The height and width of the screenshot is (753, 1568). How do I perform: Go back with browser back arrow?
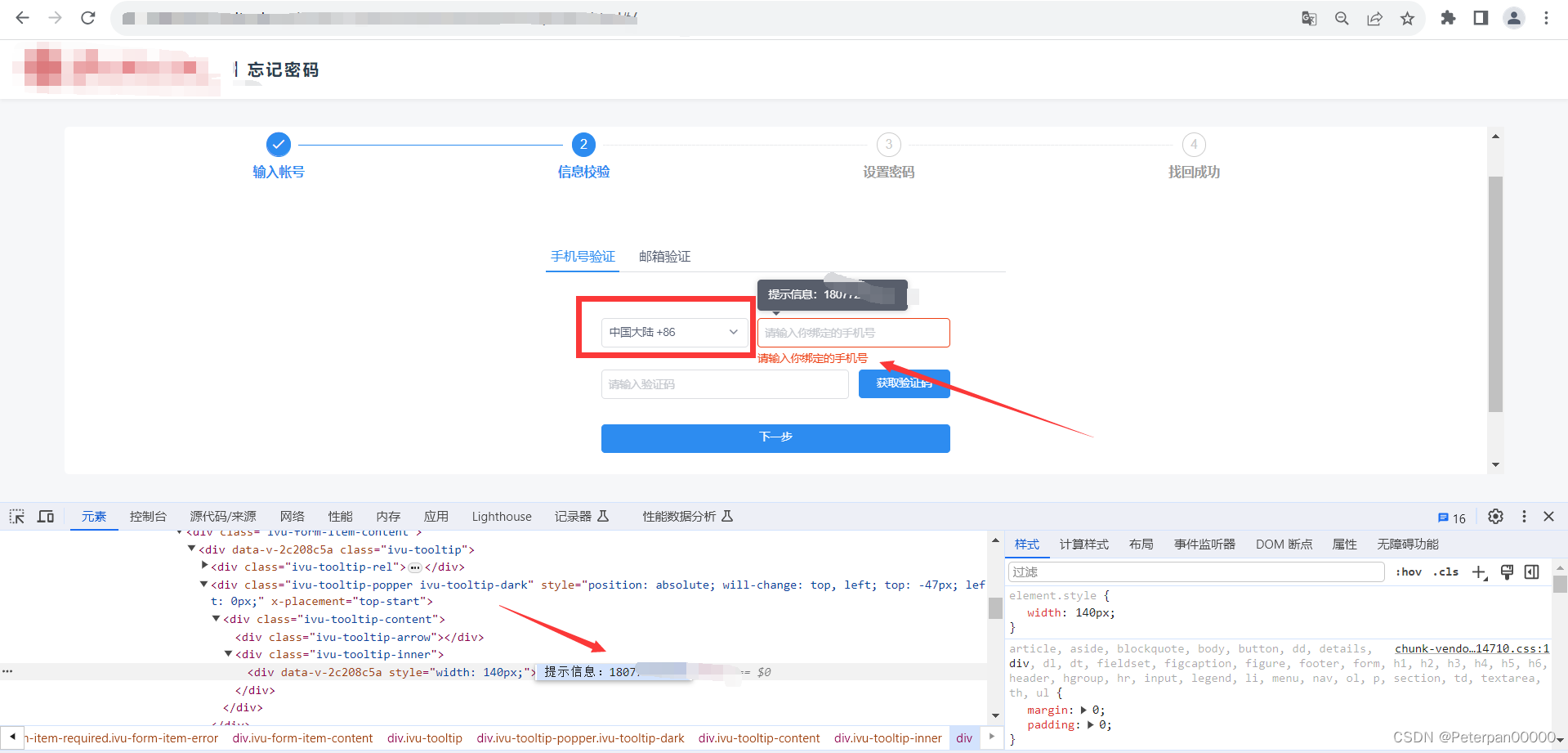[22, 18]
